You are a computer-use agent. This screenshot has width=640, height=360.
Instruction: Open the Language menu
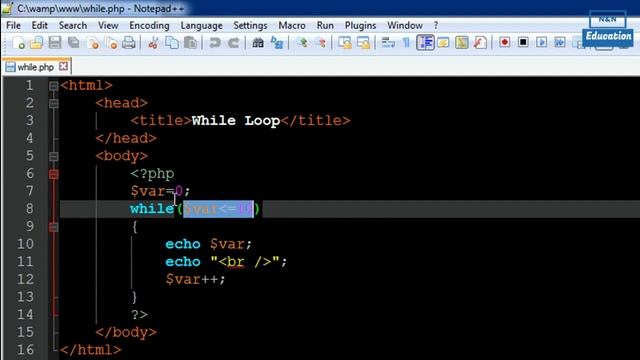coord(202,25)
